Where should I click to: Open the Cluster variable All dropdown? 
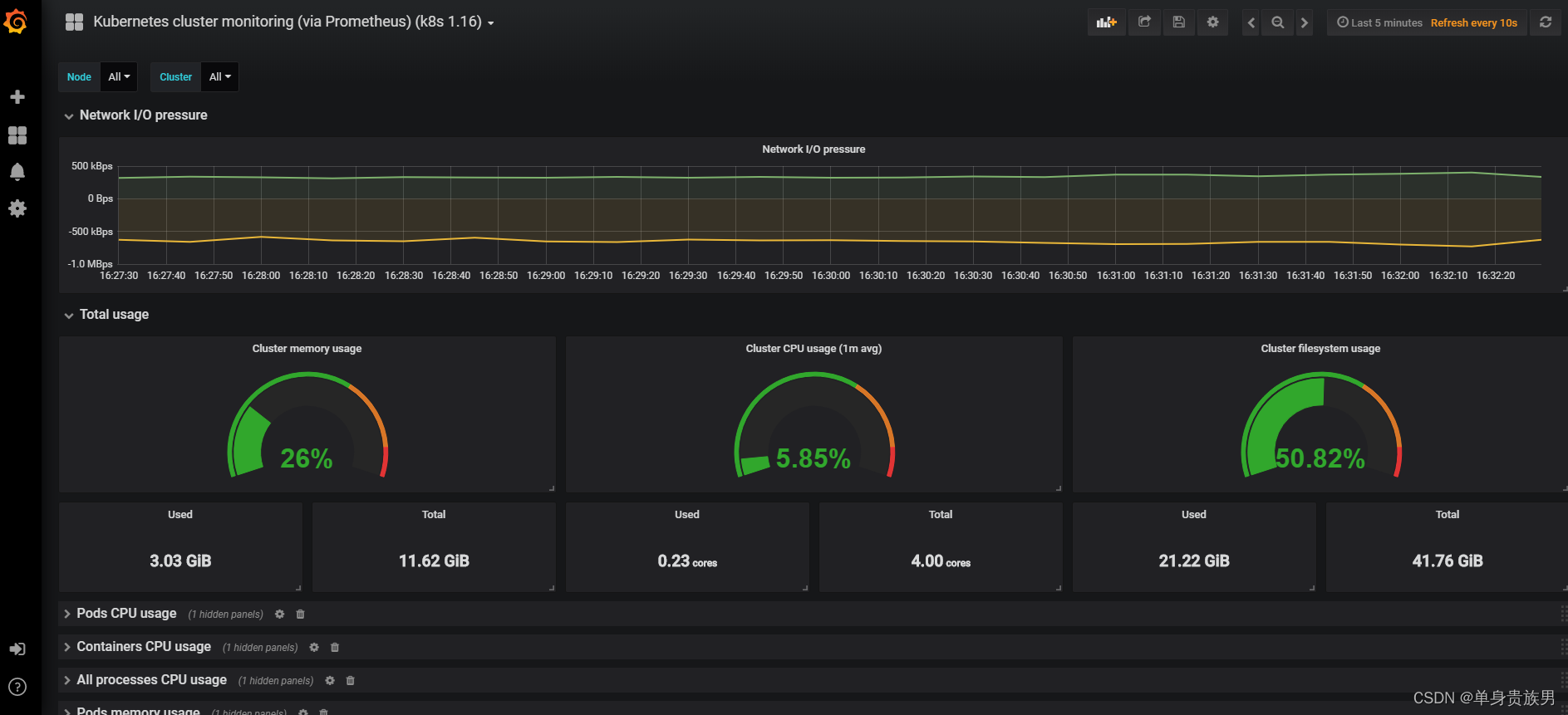coord(219,76)
